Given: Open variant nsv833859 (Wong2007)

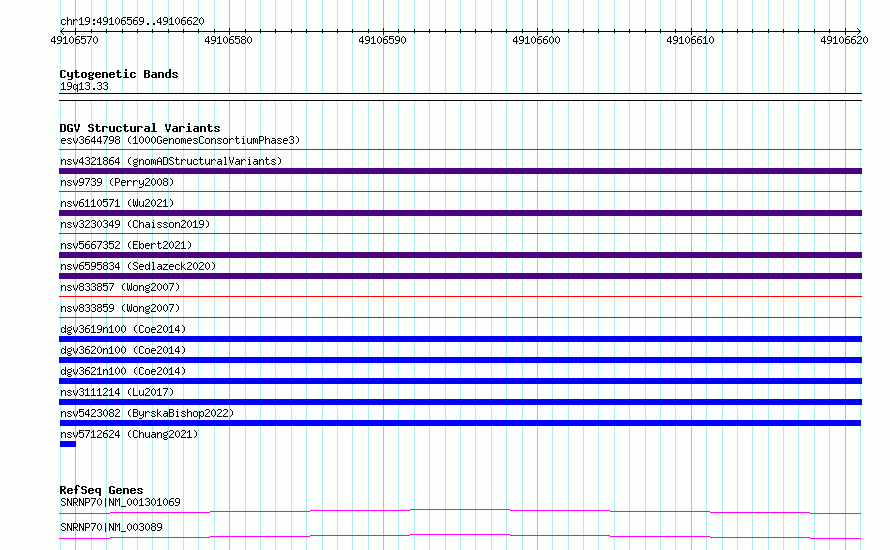Looking at the screenshot, I should click(x=120, y=308).
